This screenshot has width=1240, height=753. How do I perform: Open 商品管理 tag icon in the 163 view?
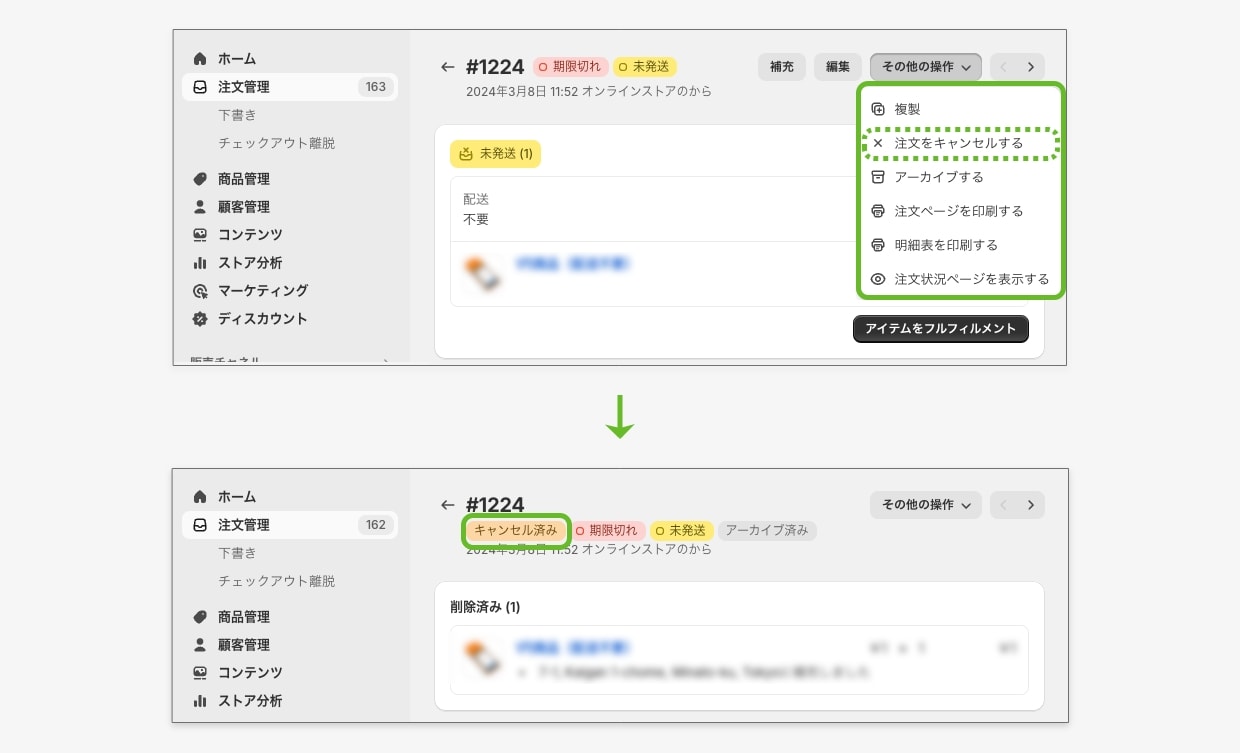[200, 179]
